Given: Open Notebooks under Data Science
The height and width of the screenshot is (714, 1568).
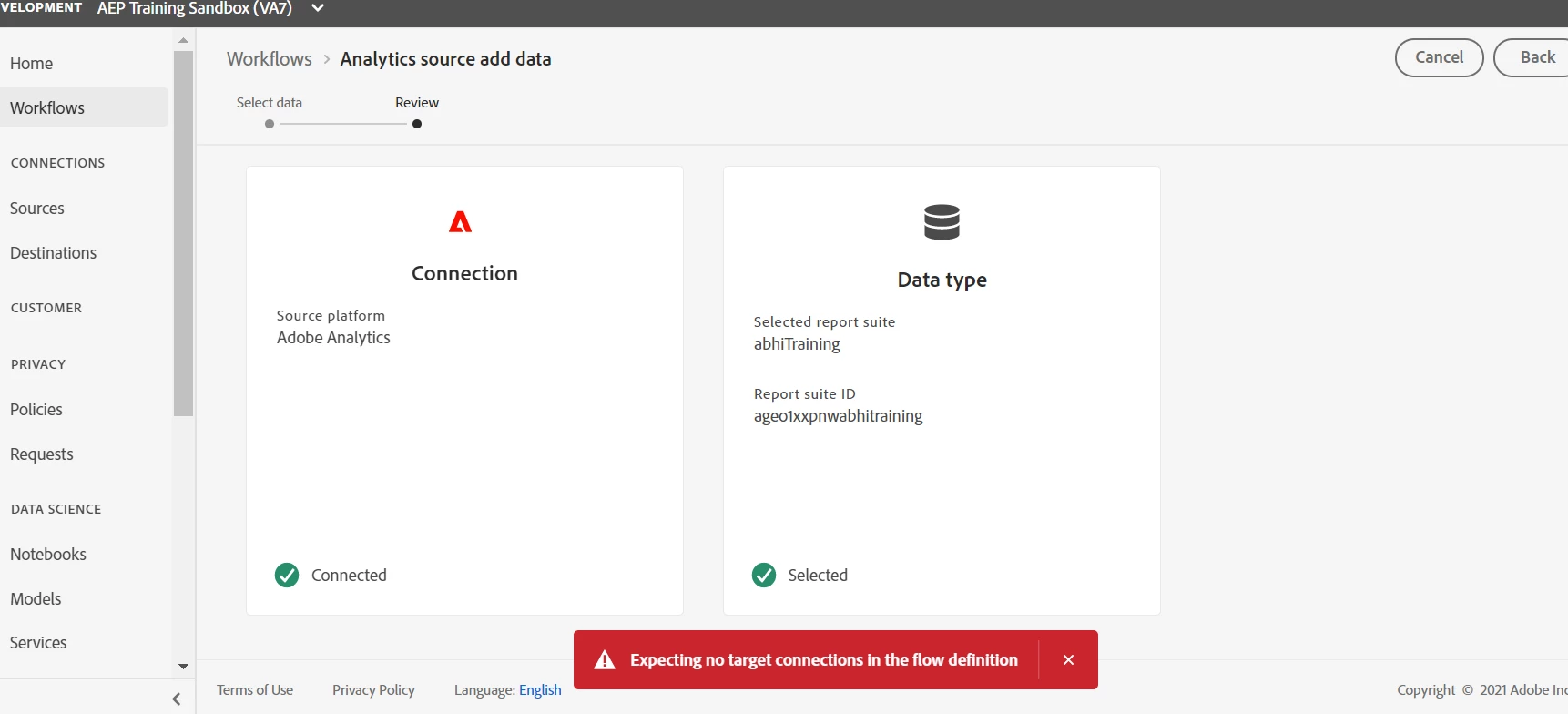Looking at the screenshot, I should [x=48, y=554].
